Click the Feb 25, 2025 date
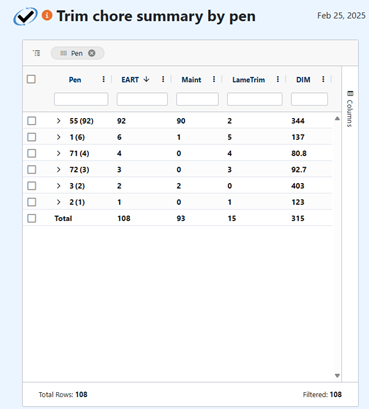 [341, 16]
